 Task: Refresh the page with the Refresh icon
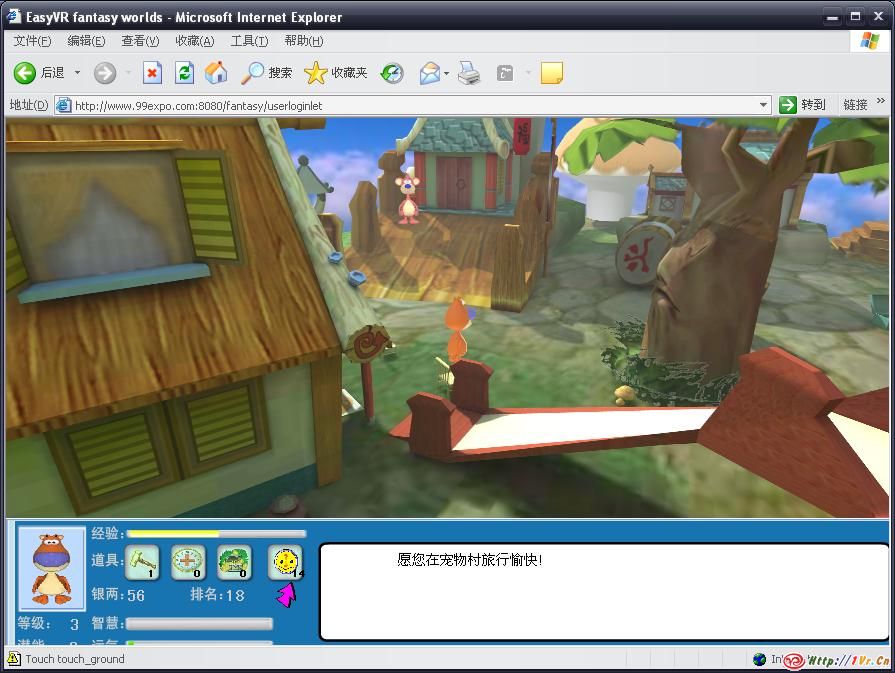tap(184, 73)
